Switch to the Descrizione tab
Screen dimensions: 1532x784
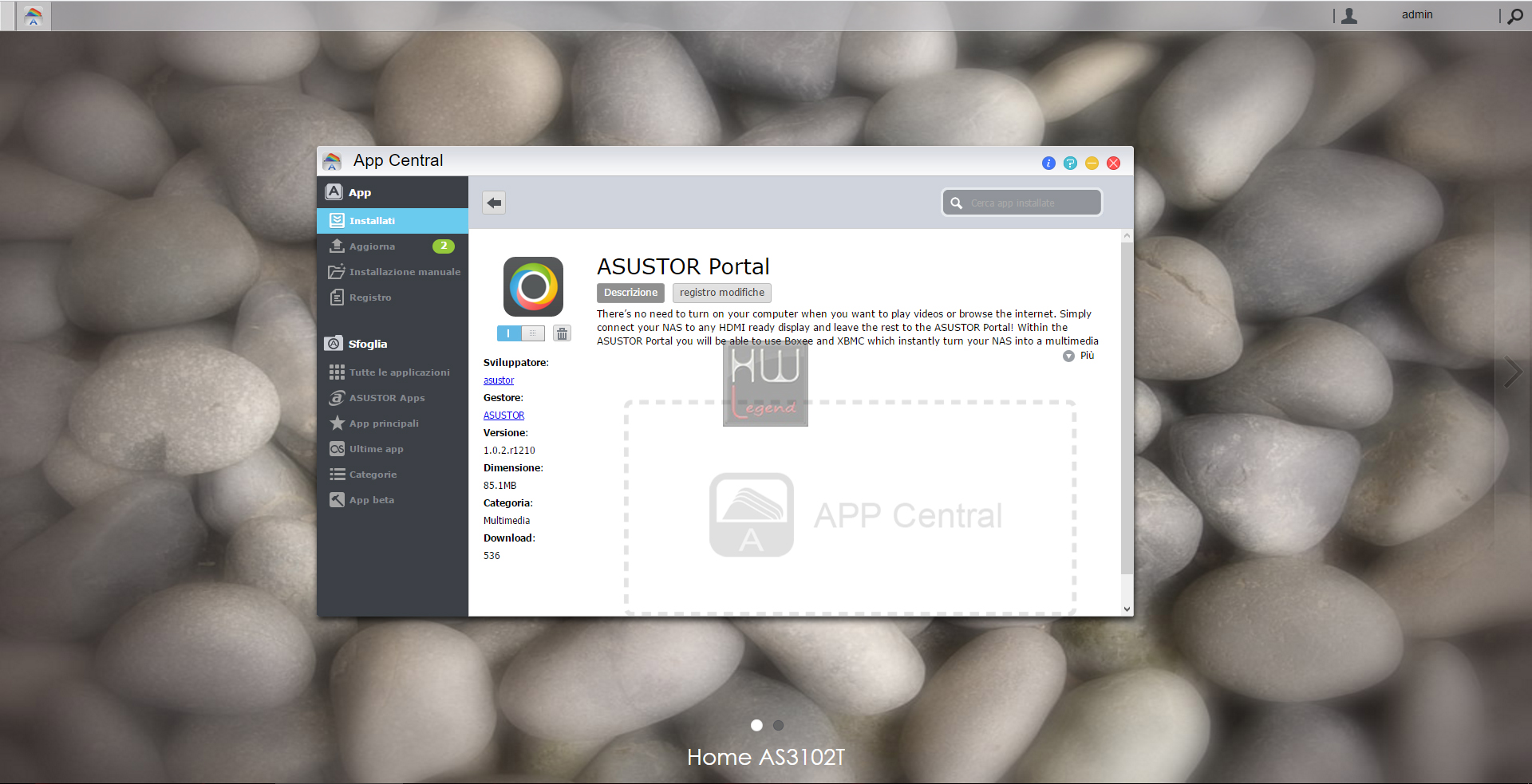pyautogui.click(x=630, y=293)
